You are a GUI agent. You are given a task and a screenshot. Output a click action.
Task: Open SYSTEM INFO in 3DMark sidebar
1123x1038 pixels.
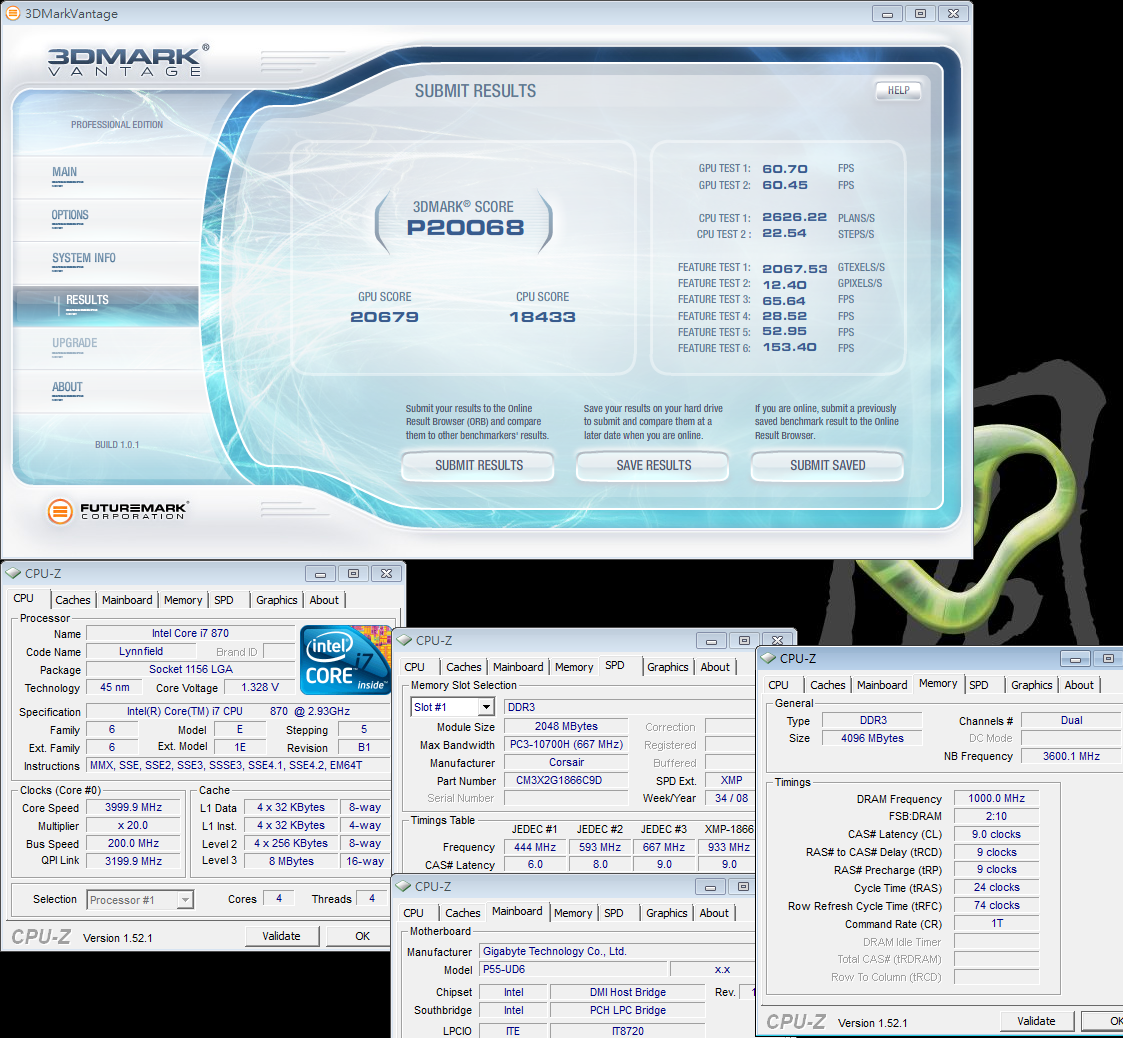84,258
